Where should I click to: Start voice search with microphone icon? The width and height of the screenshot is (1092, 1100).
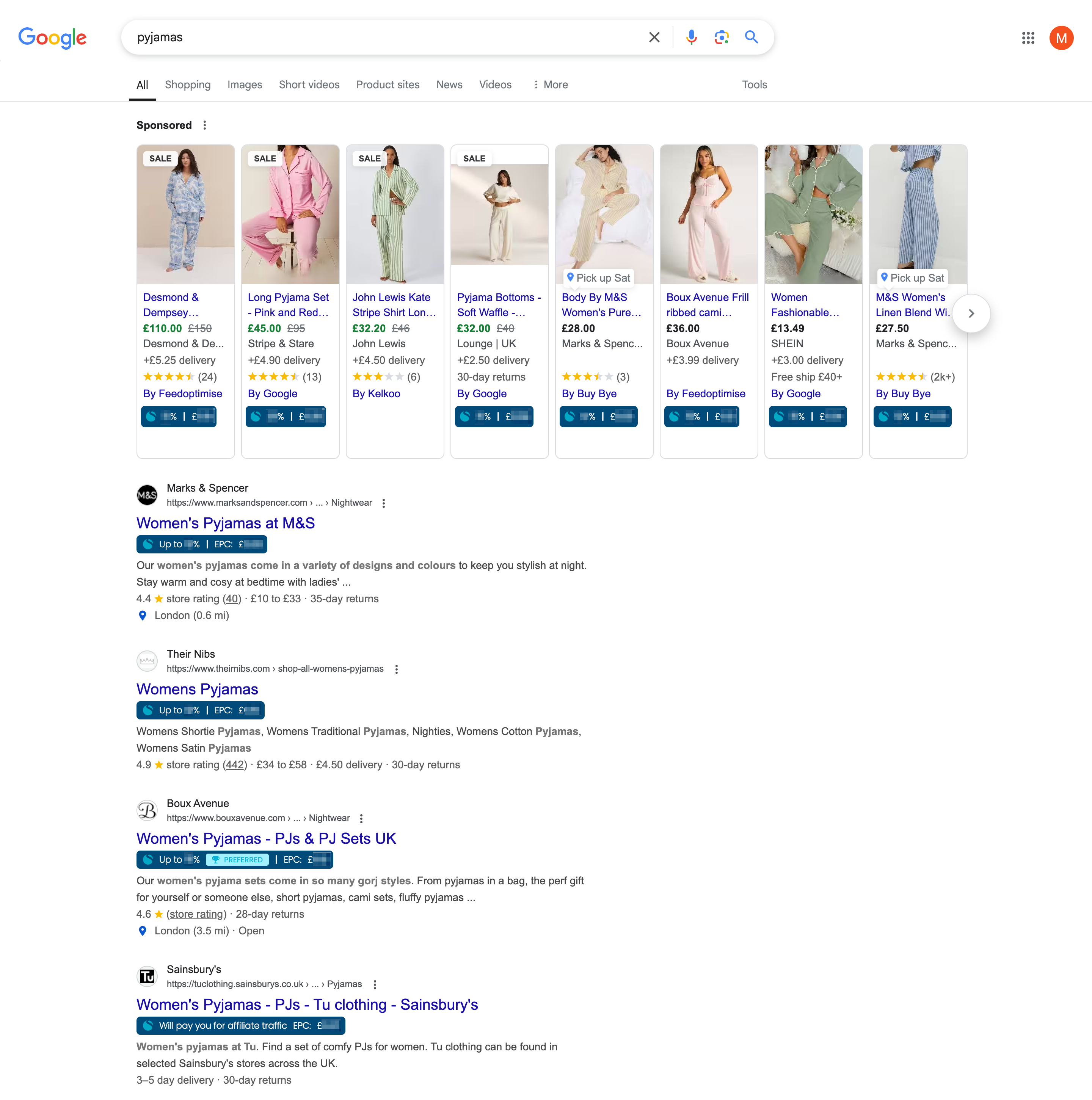691,38
